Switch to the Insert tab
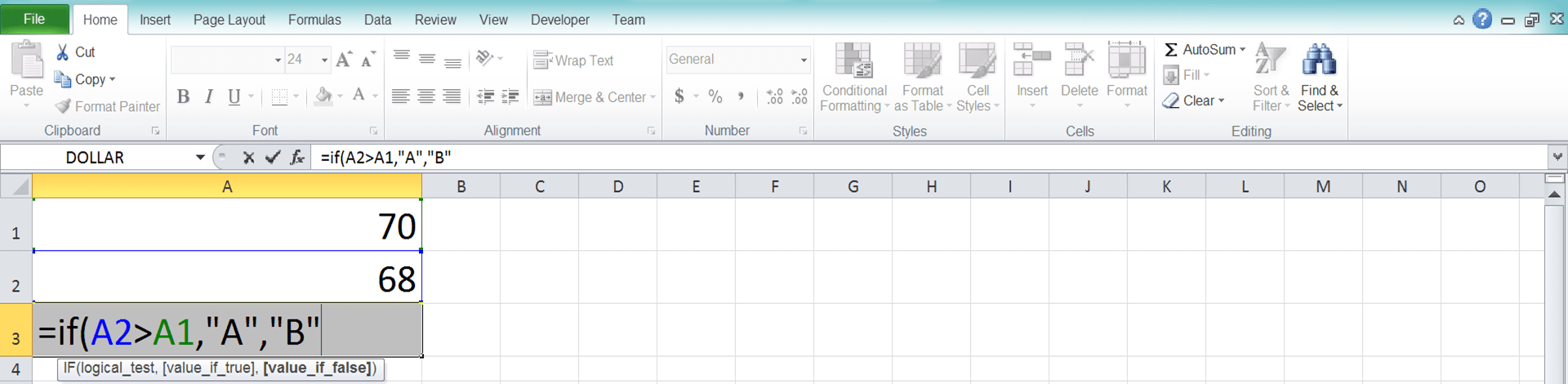Screen dimensions: 1568x384 click(155, 20)
